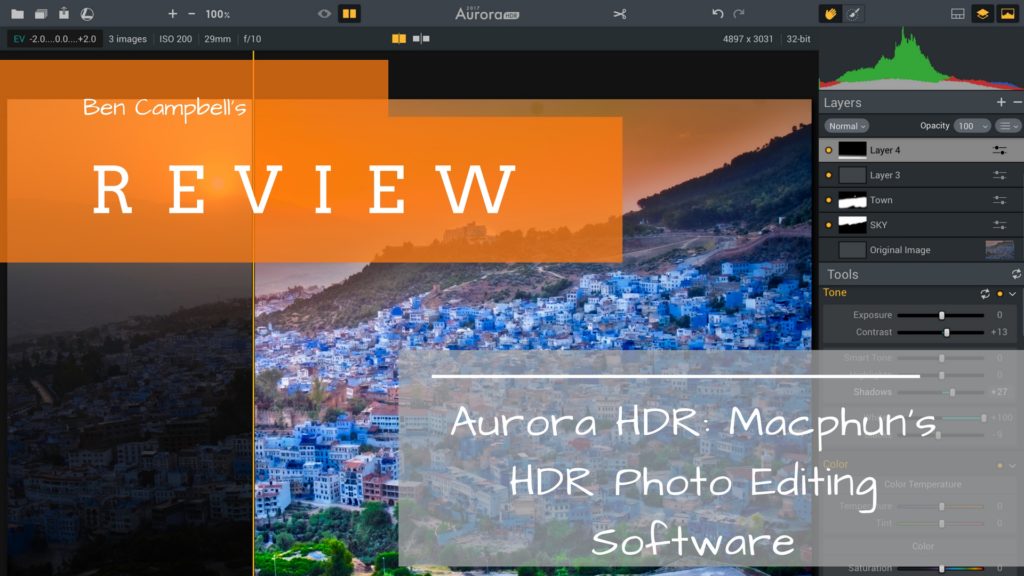Select the SKY layer row

[x=921, y=225]
